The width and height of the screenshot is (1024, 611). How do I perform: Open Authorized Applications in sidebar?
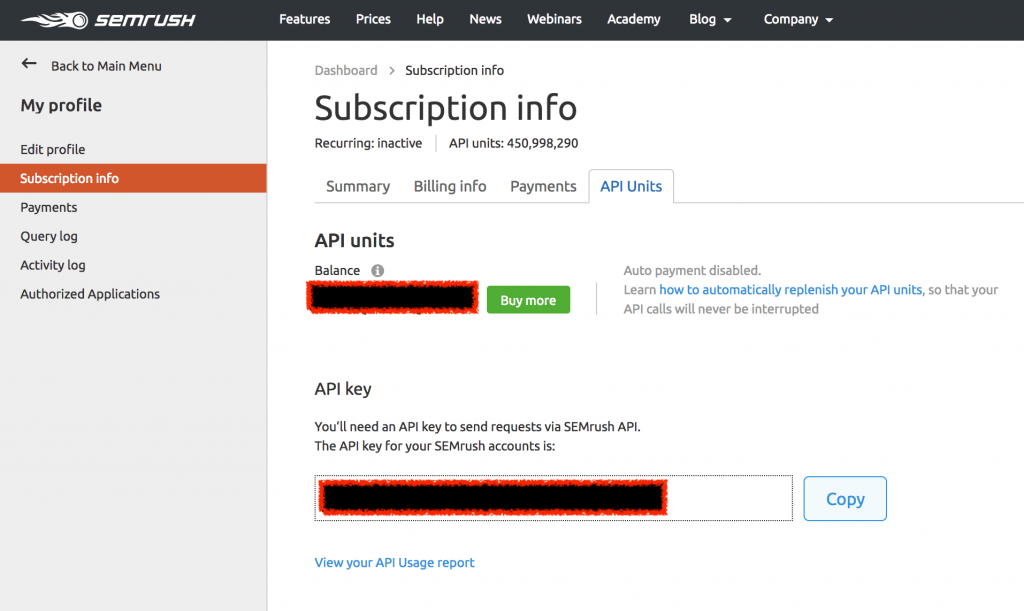pyautogui.click(x=90, y=294)
